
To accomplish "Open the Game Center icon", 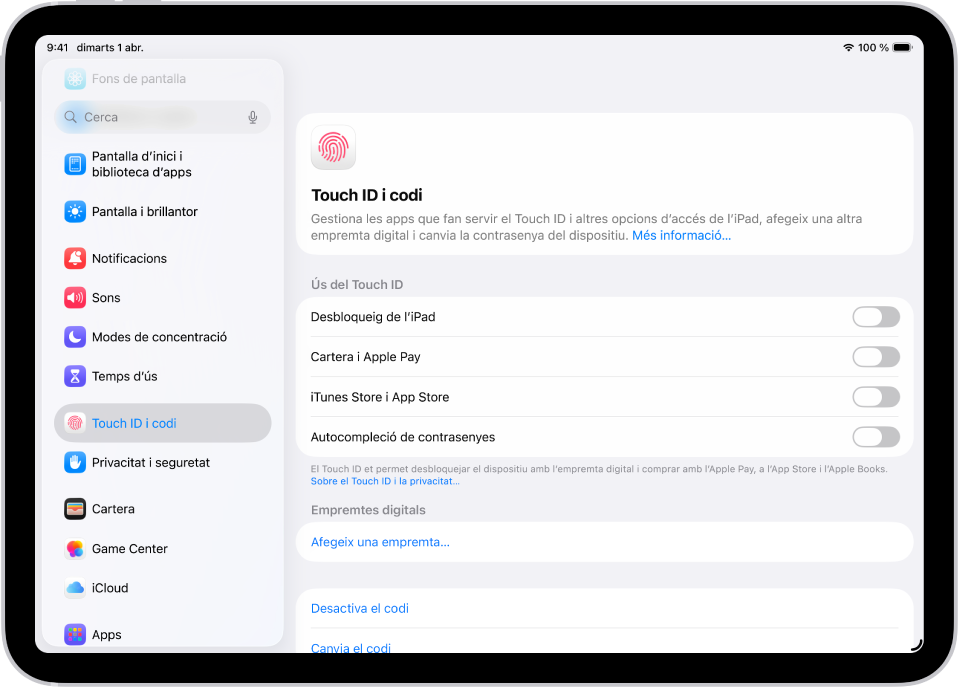I will [75, 548].
